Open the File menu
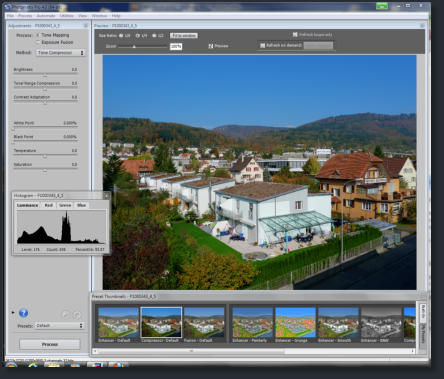This screenshot has width=444, height=379. 10,16
